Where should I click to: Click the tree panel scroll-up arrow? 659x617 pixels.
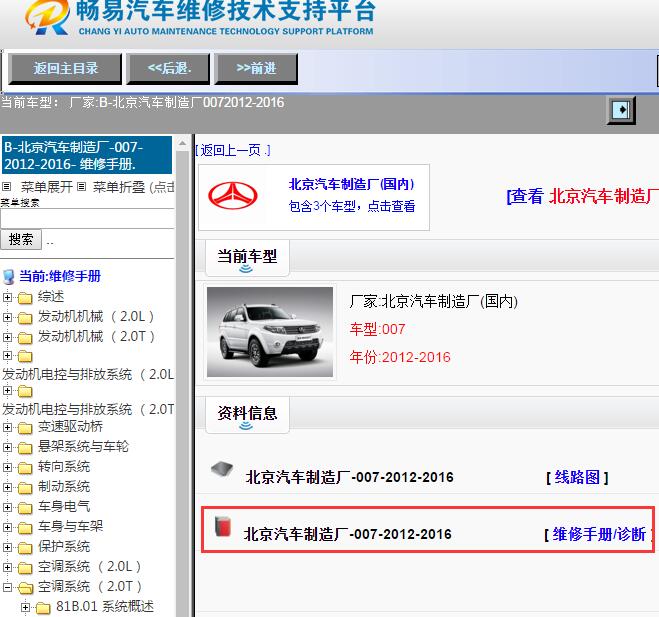tap(182, 144)
